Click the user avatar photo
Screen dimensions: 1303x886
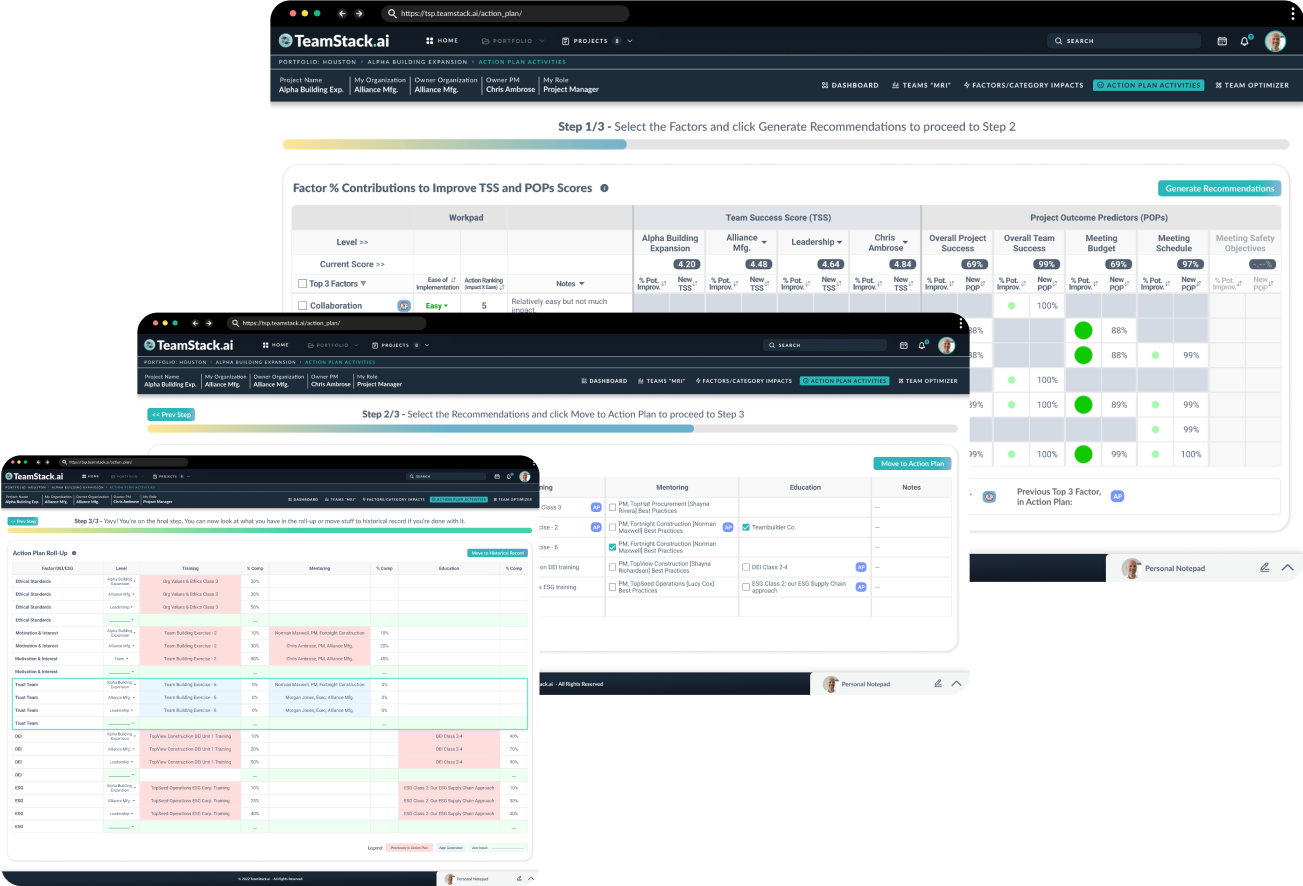pos(1275,41)
